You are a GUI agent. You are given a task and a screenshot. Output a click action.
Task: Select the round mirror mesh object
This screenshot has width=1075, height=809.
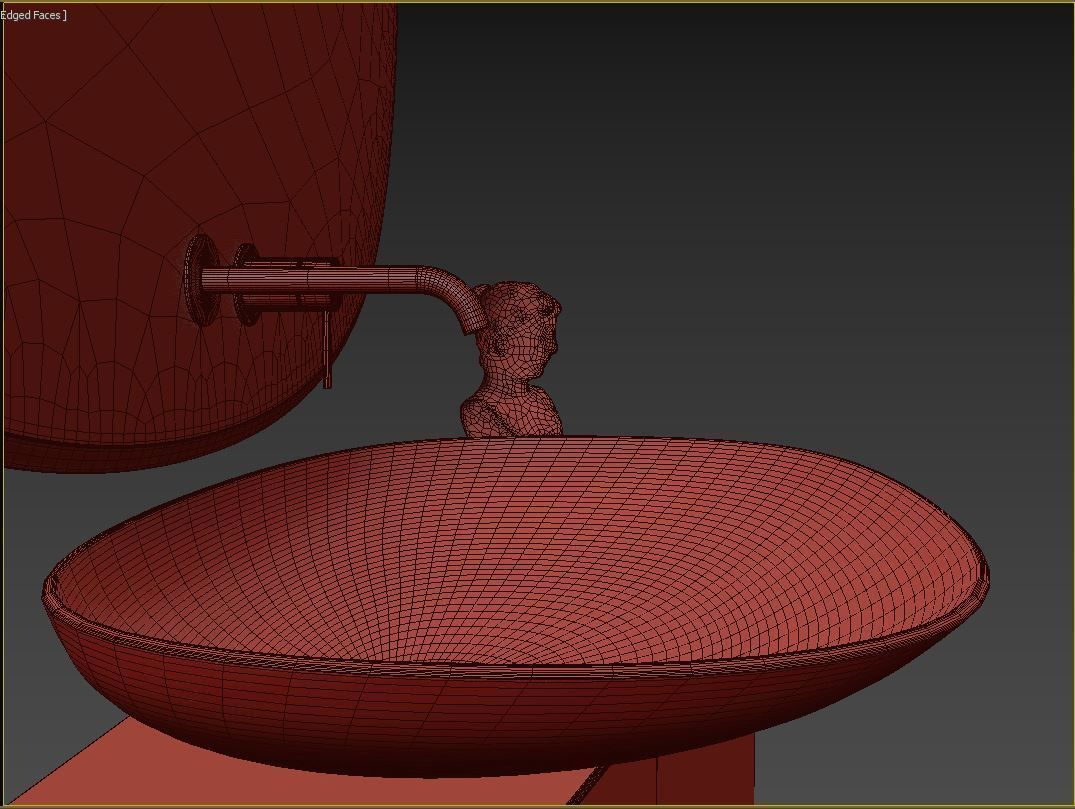click(199, 237)
